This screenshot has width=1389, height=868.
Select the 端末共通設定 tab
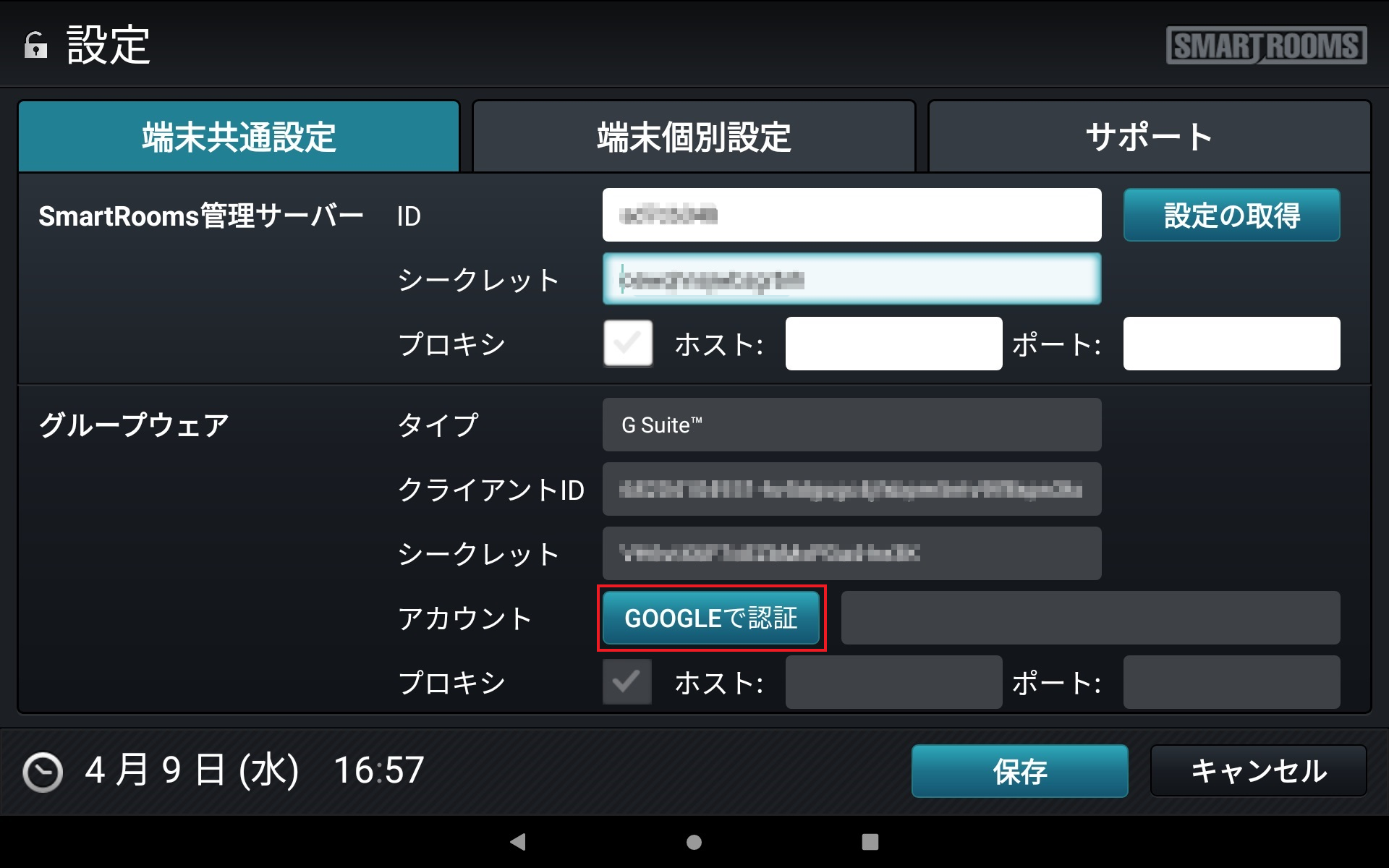pyautogui.click(x=239, y=136)
